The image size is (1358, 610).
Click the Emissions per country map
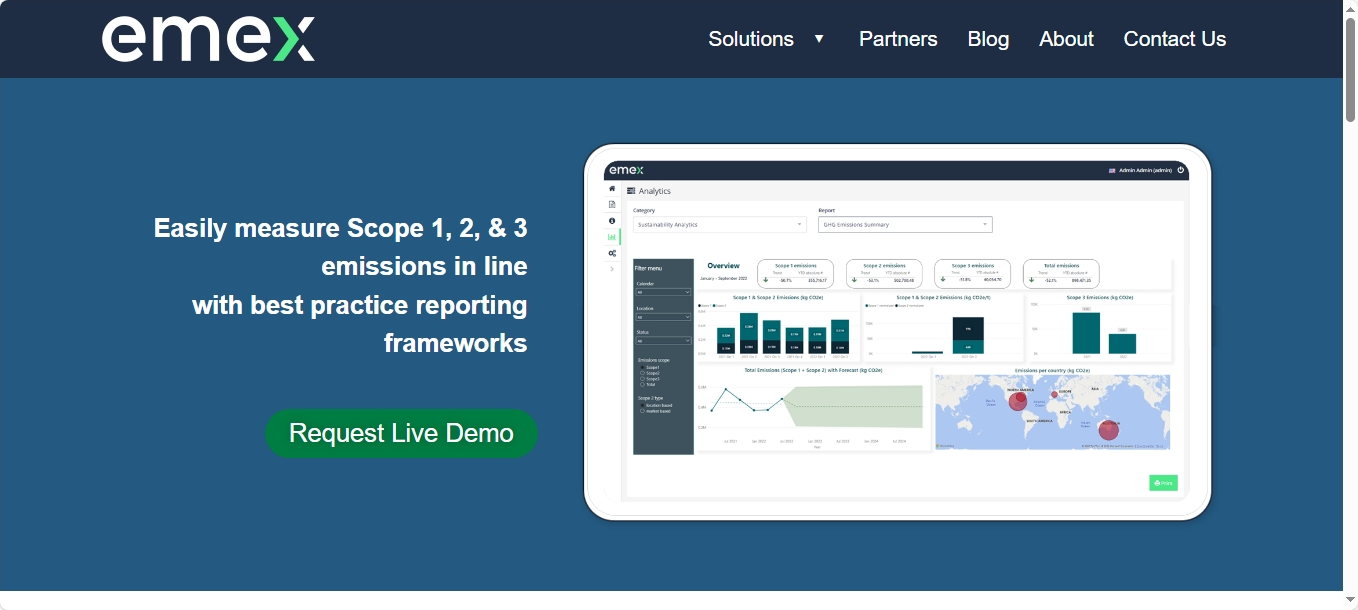[x=1052, y=412]
